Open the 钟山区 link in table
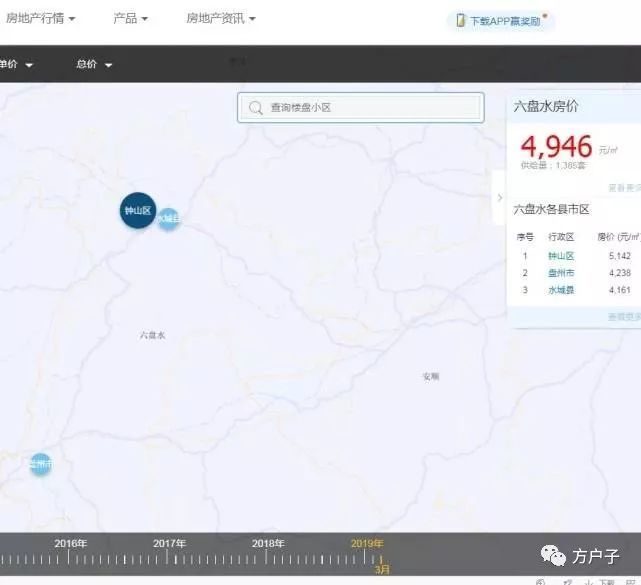Image resolution: width=641 pixels, height=585 pixels. click(x=561, y=256)
